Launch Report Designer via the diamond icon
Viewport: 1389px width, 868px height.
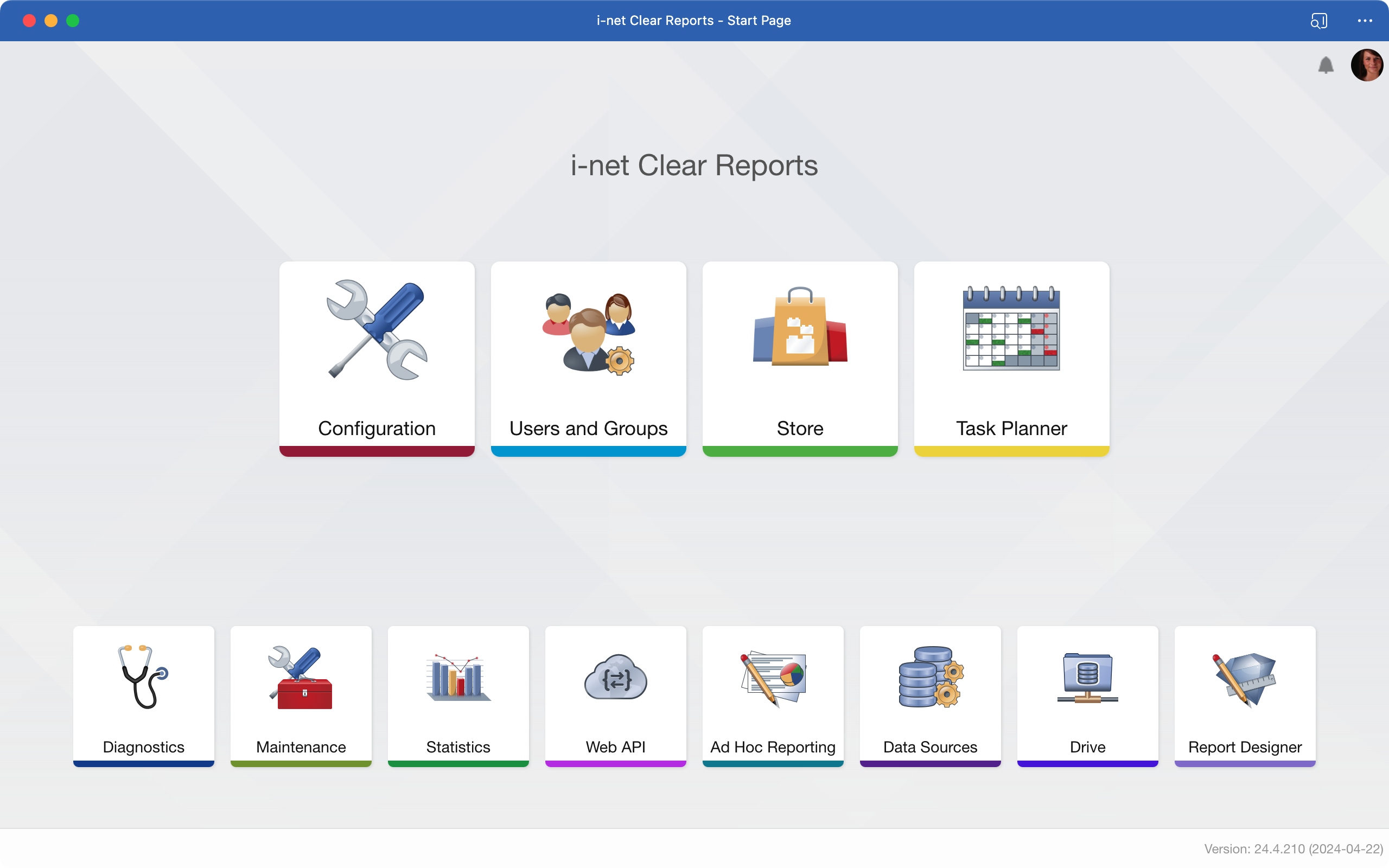click(1244, 680)
